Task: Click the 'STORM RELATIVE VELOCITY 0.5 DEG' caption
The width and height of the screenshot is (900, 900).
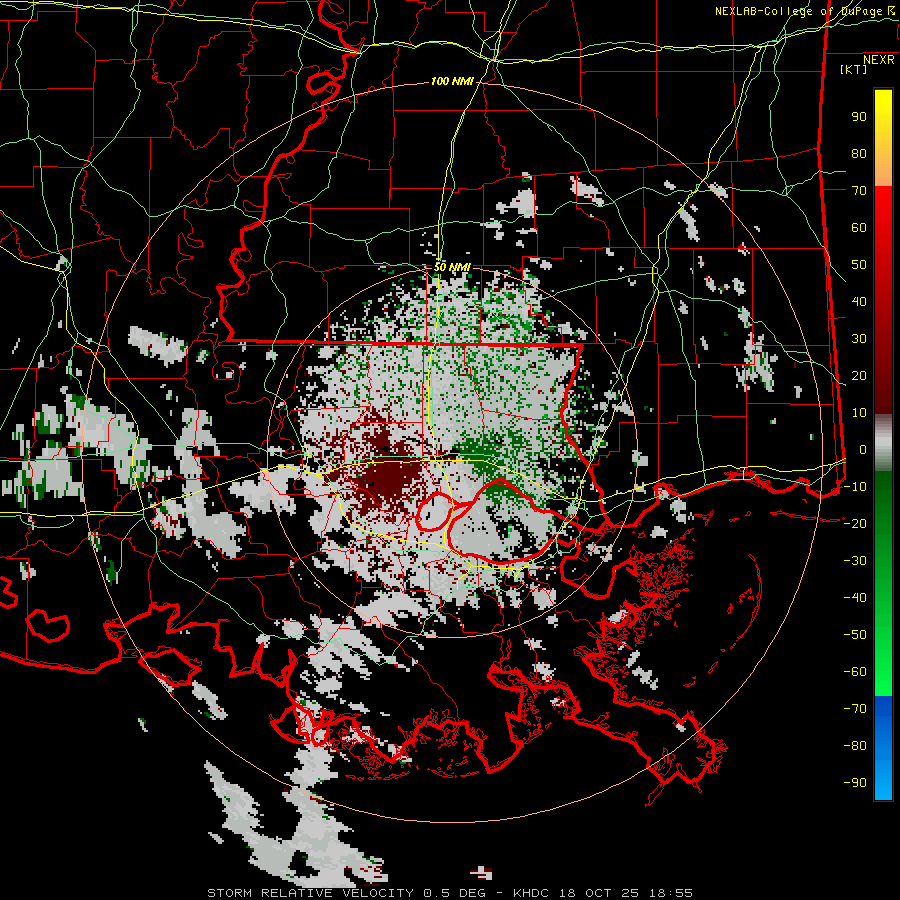Action: point(346,893)
